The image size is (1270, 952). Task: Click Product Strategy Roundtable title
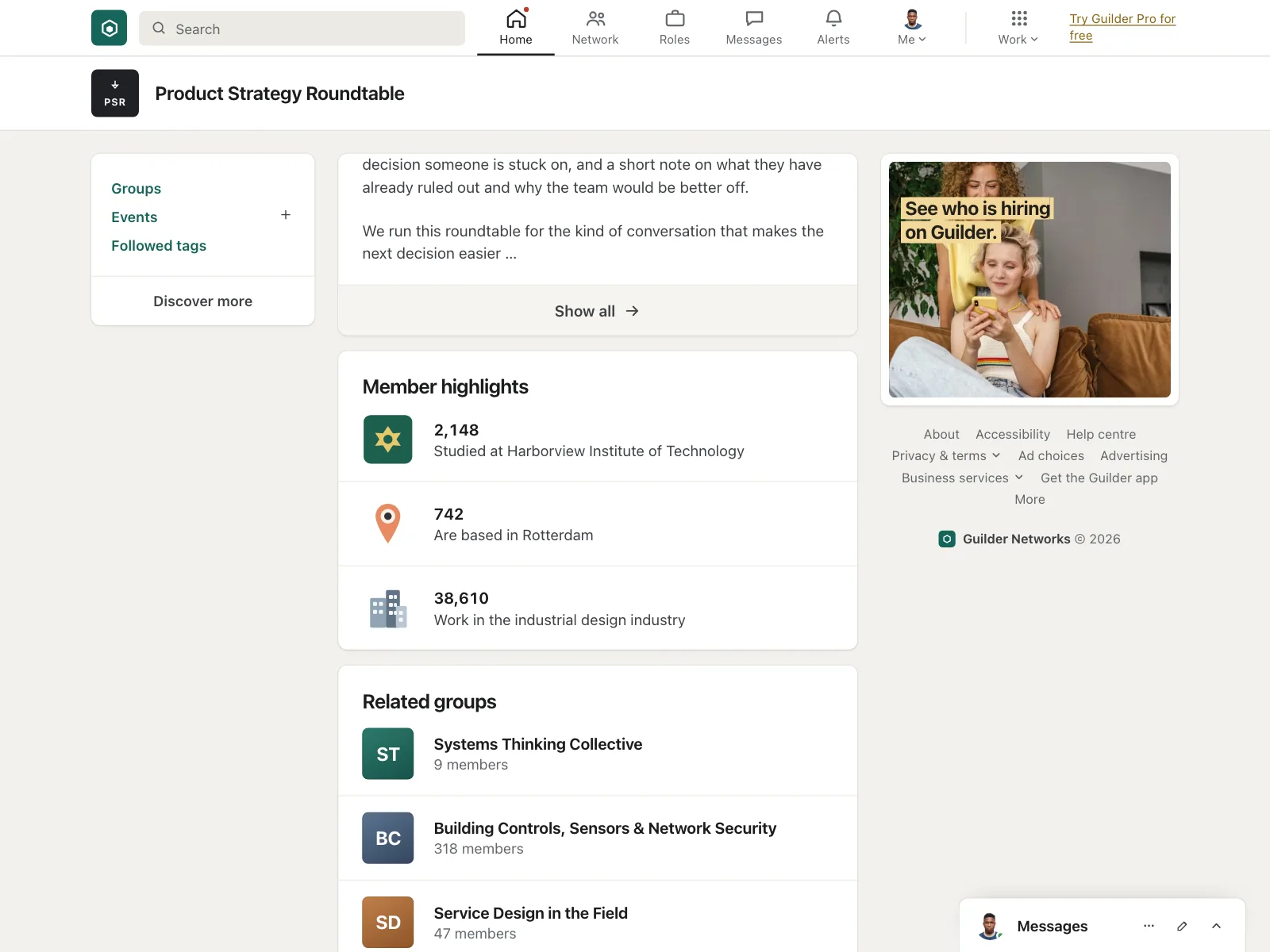click(279, 94)
